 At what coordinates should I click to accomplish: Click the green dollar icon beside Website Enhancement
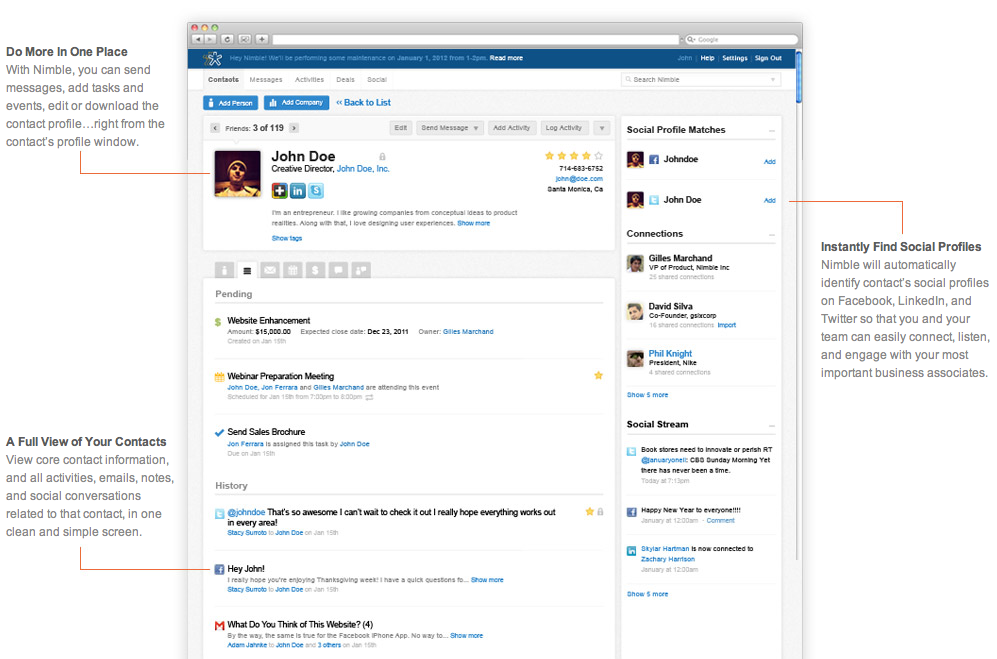[219, 323]
